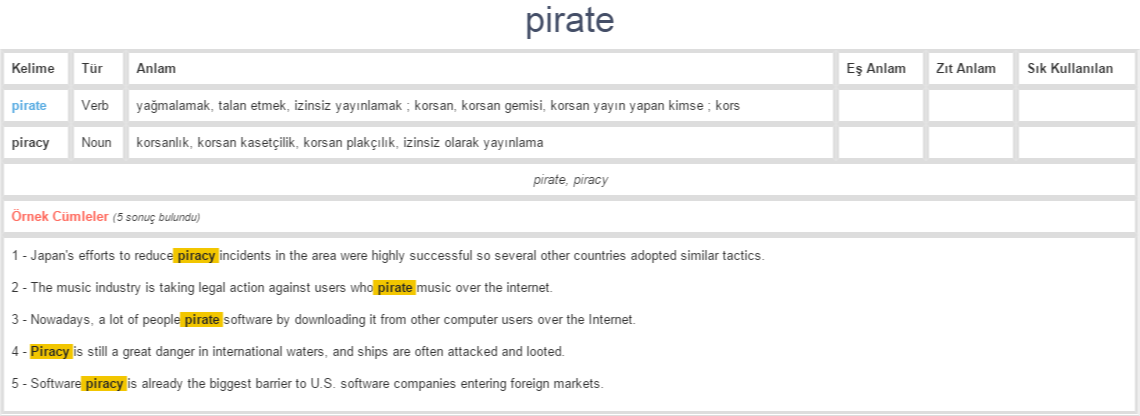Select the pirate Turkish meaning text
1140x416 pixels.
click(438, 106)
